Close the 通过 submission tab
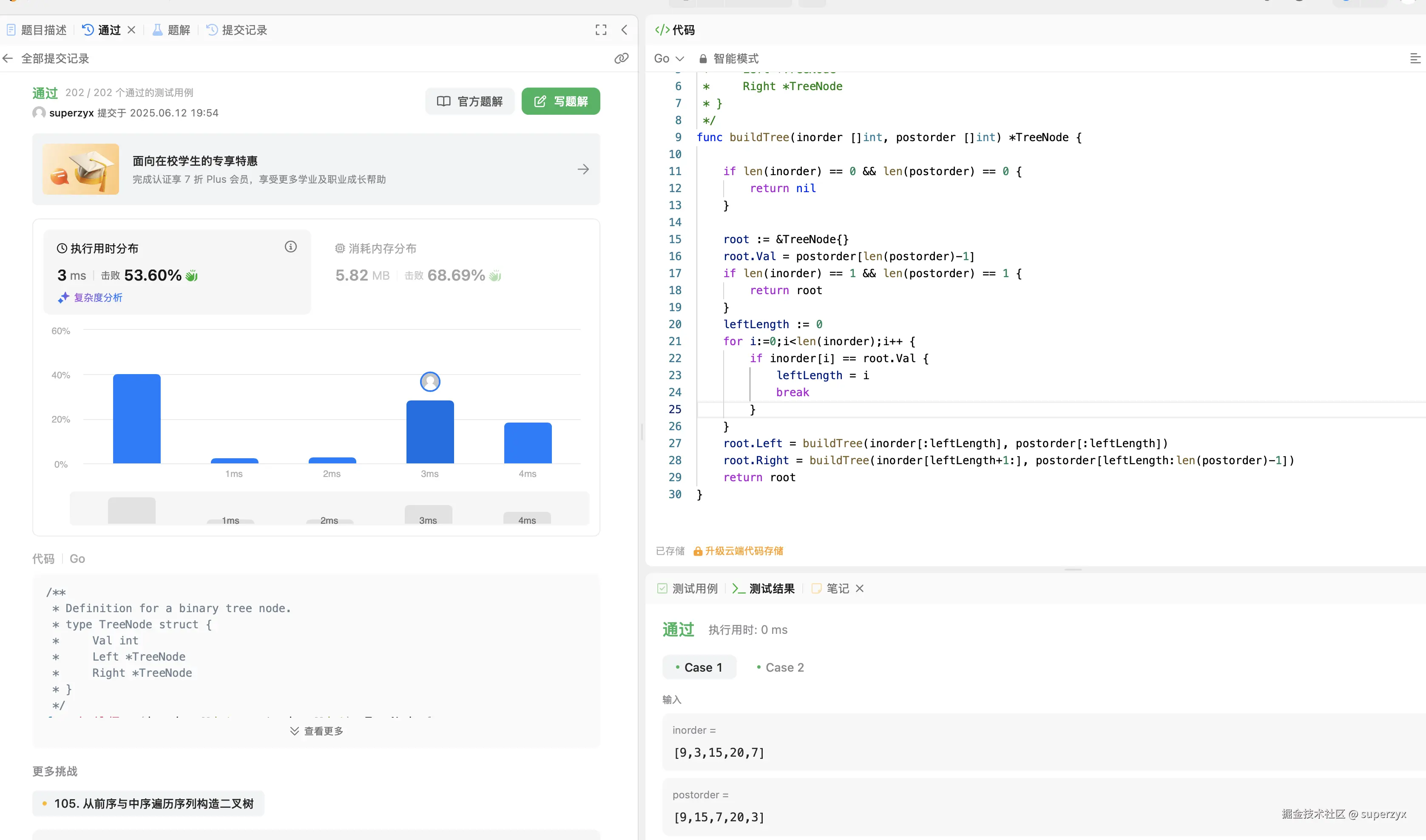Image resolution: width=1426 pixels, height=840 pixels. (x=131, y=30)
